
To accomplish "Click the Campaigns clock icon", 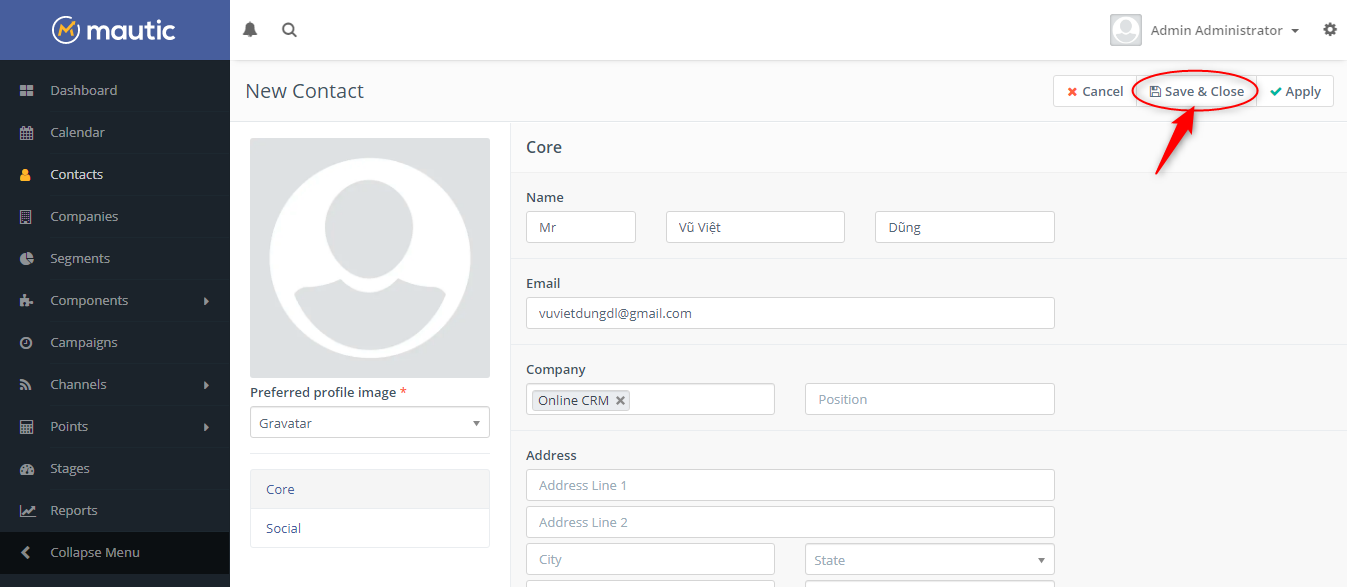I will pyautogui.click(x=27, y=343).
